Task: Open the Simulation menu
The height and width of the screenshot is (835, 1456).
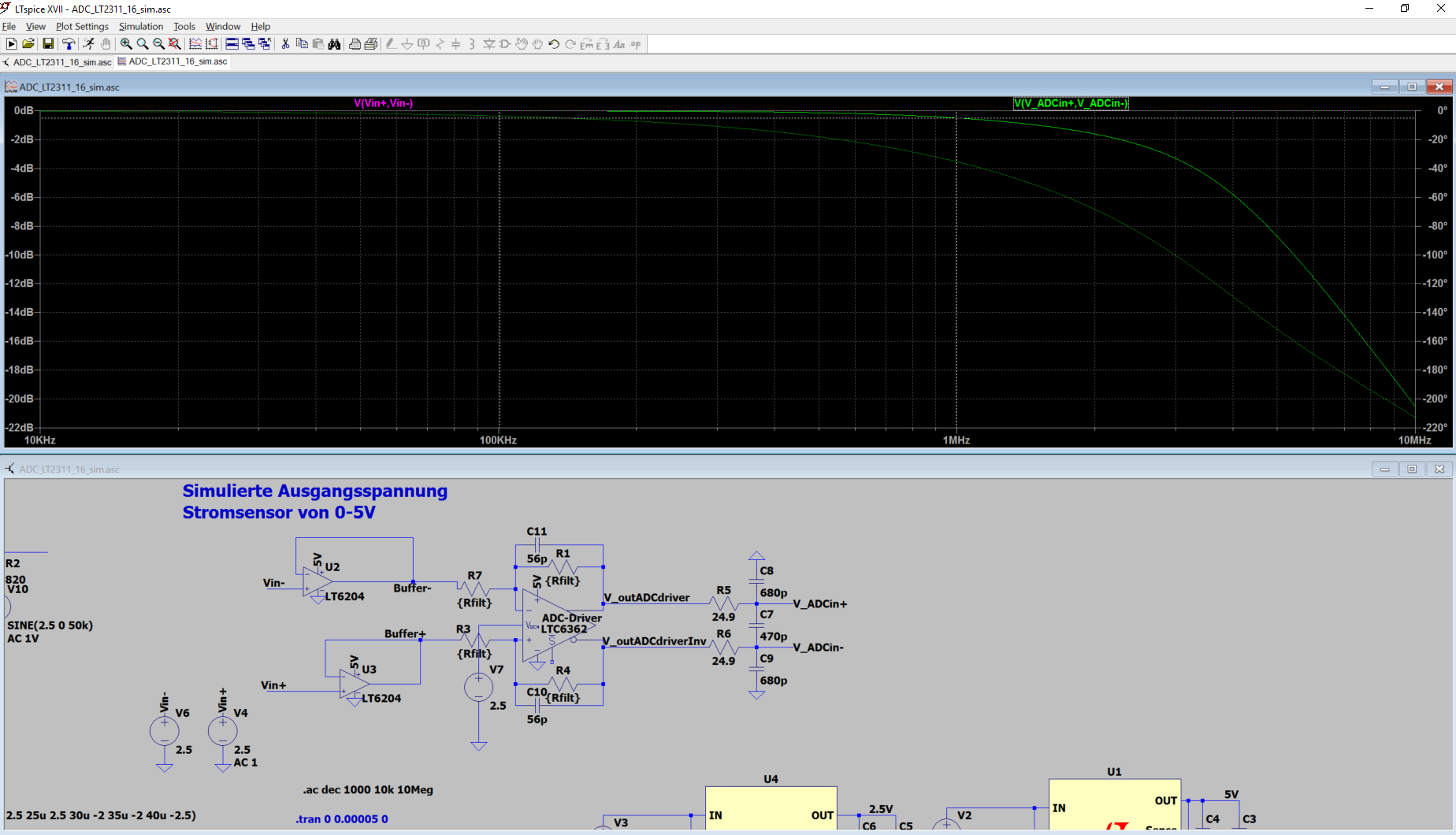Action: click(140, 26)
